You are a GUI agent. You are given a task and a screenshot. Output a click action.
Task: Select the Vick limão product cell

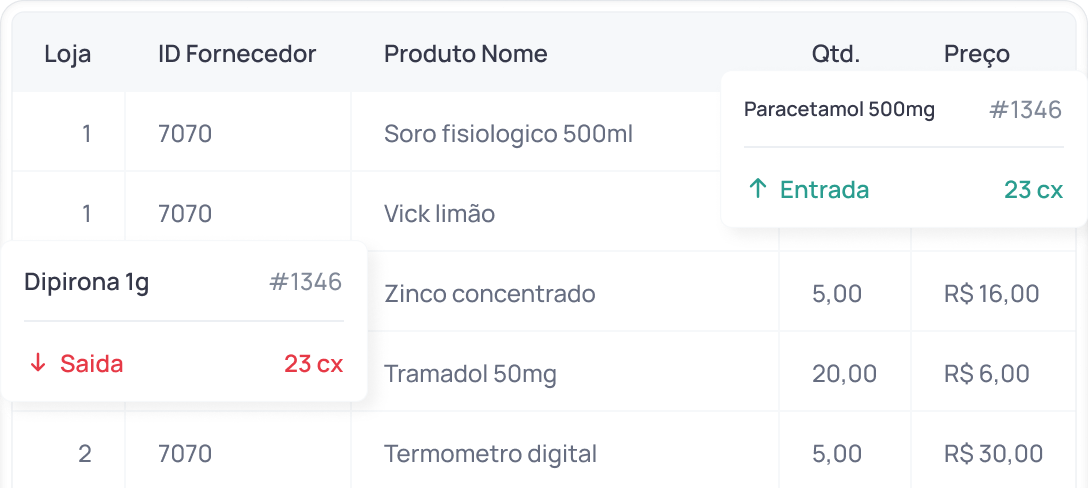coord(439,213)
